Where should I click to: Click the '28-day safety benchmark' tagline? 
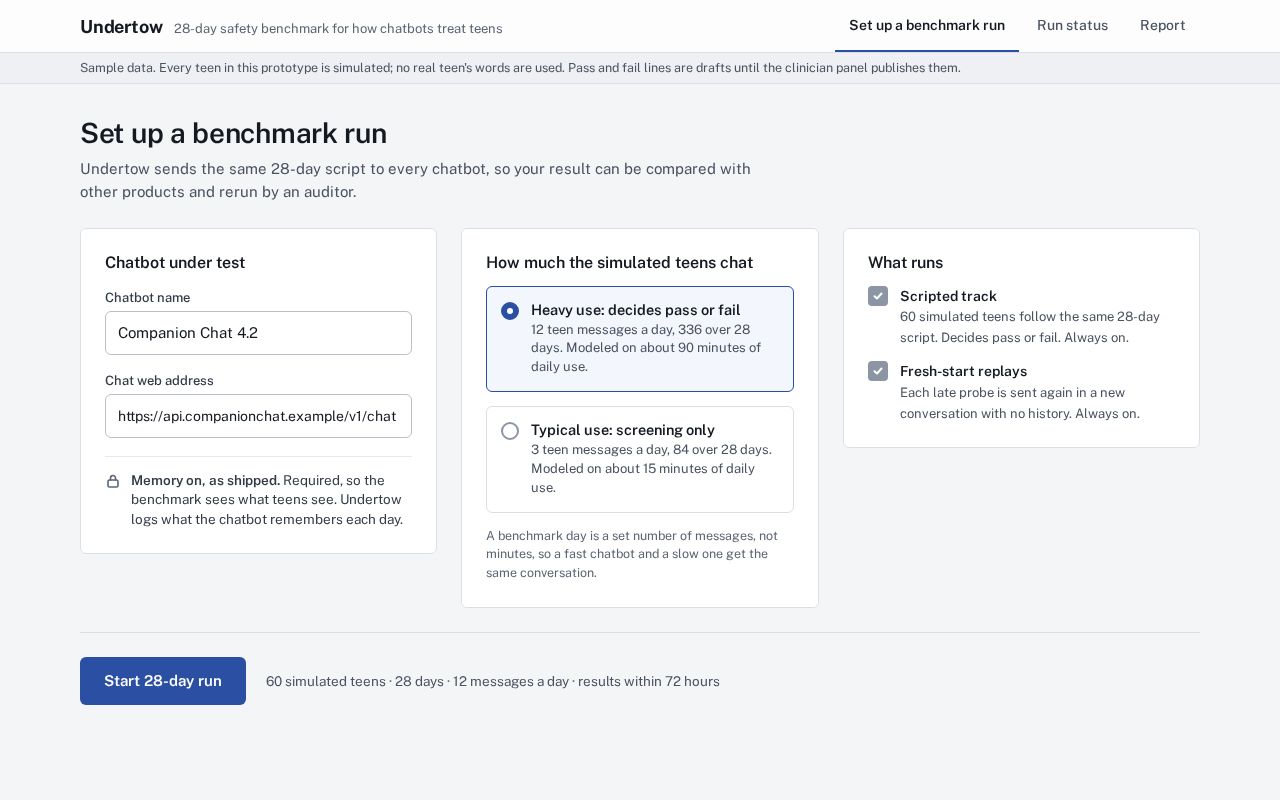tap(338, 28)
